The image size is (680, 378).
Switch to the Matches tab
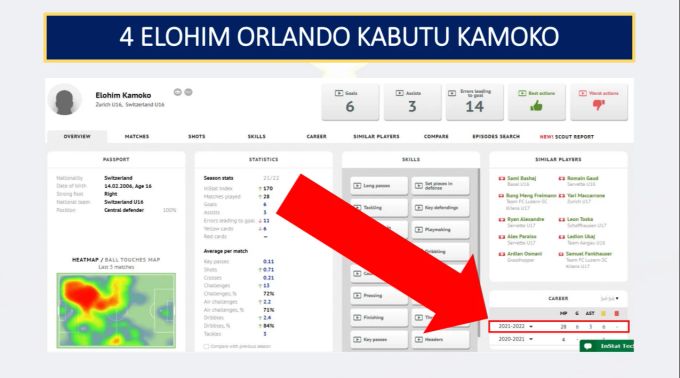point(137,137)
